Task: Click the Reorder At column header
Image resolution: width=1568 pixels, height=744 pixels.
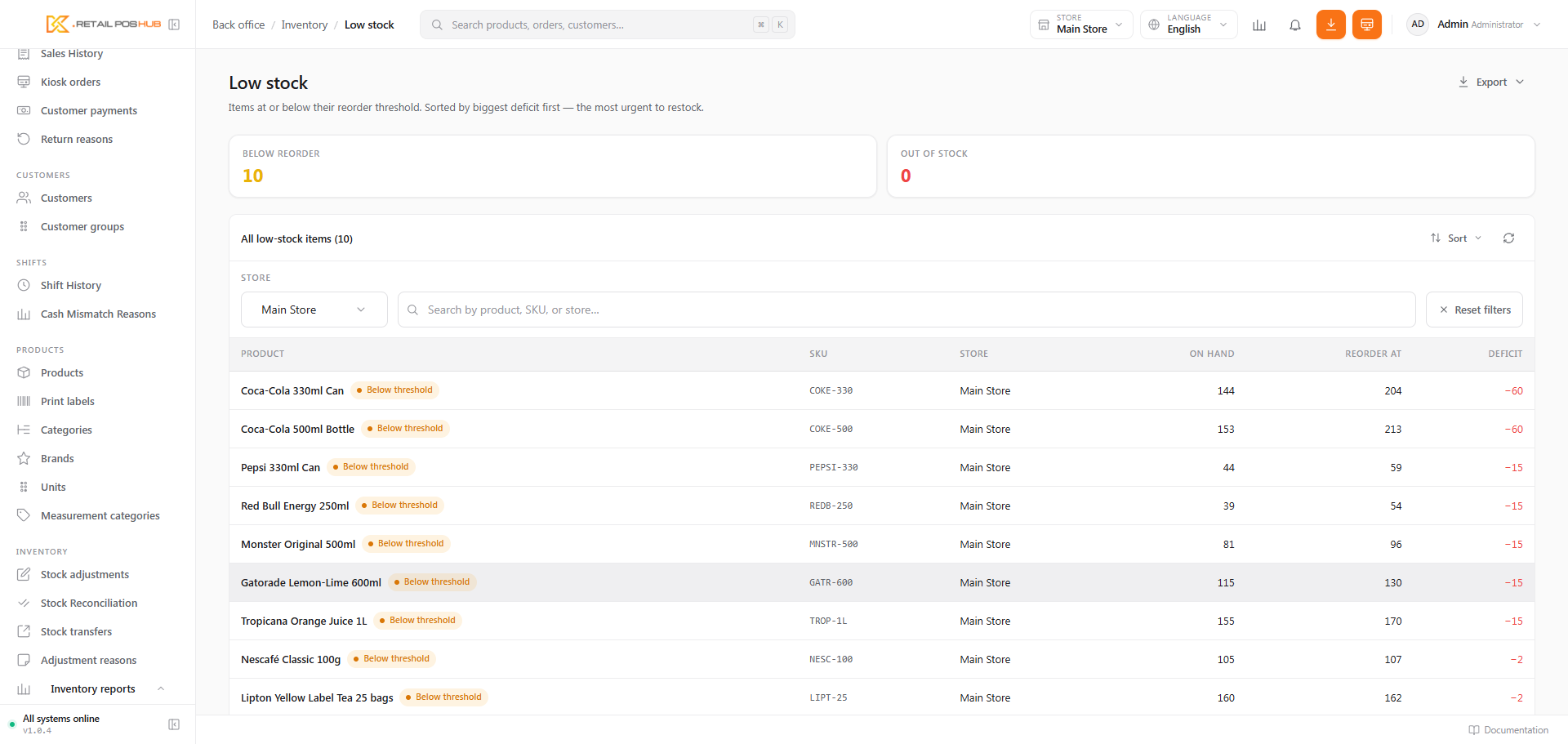Action: pos(1373,354)
